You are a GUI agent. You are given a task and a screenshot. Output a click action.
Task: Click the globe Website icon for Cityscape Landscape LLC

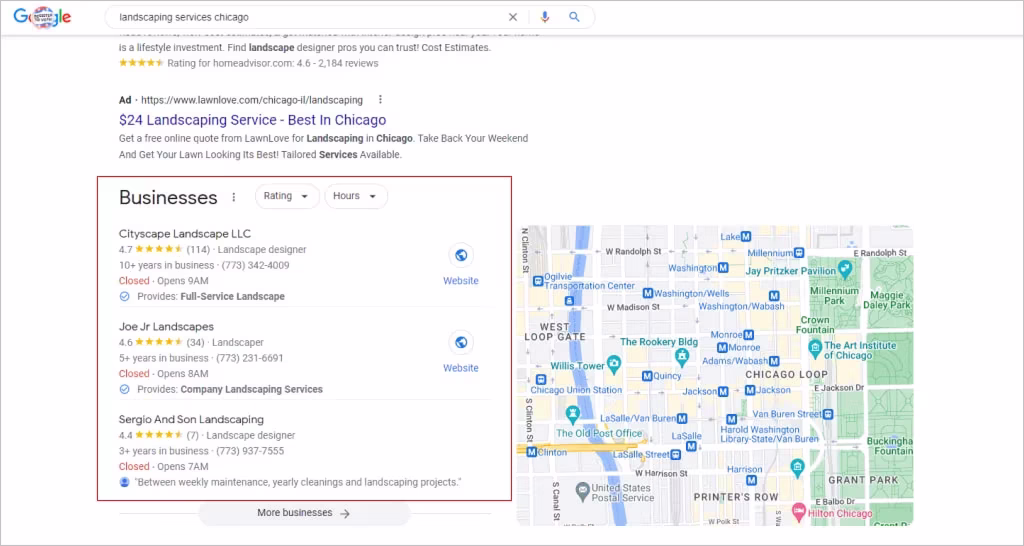click(x=461, y=255)
